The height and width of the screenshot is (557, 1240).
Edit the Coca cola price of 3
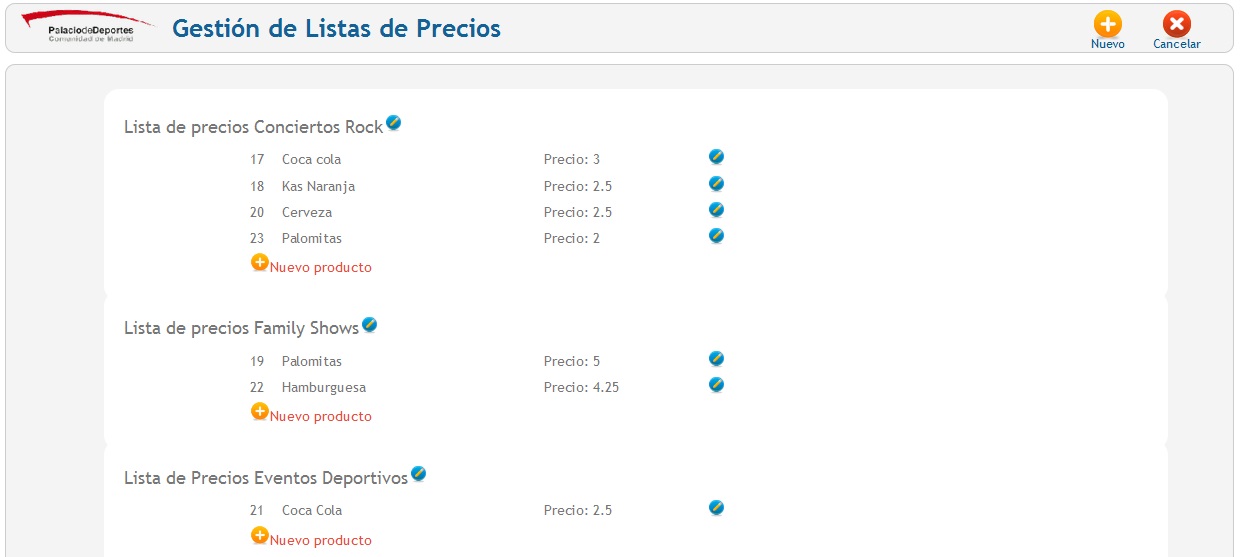(x=716, y=157)
